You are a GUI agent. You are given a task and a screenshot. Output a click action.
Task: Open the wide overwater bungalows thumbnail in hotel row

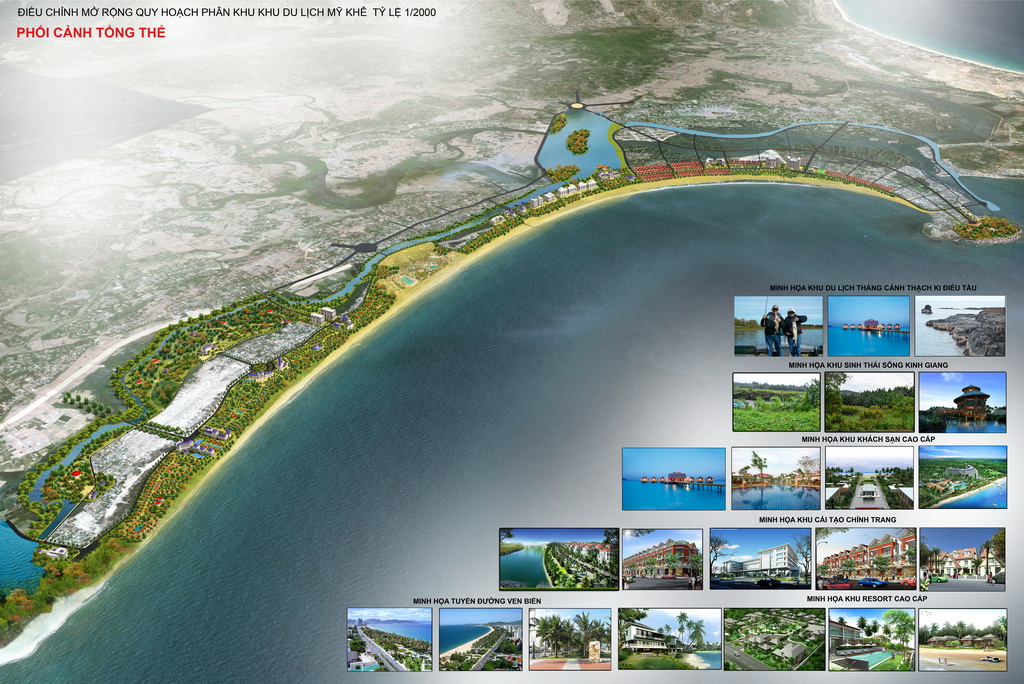(x=673, y=478)
